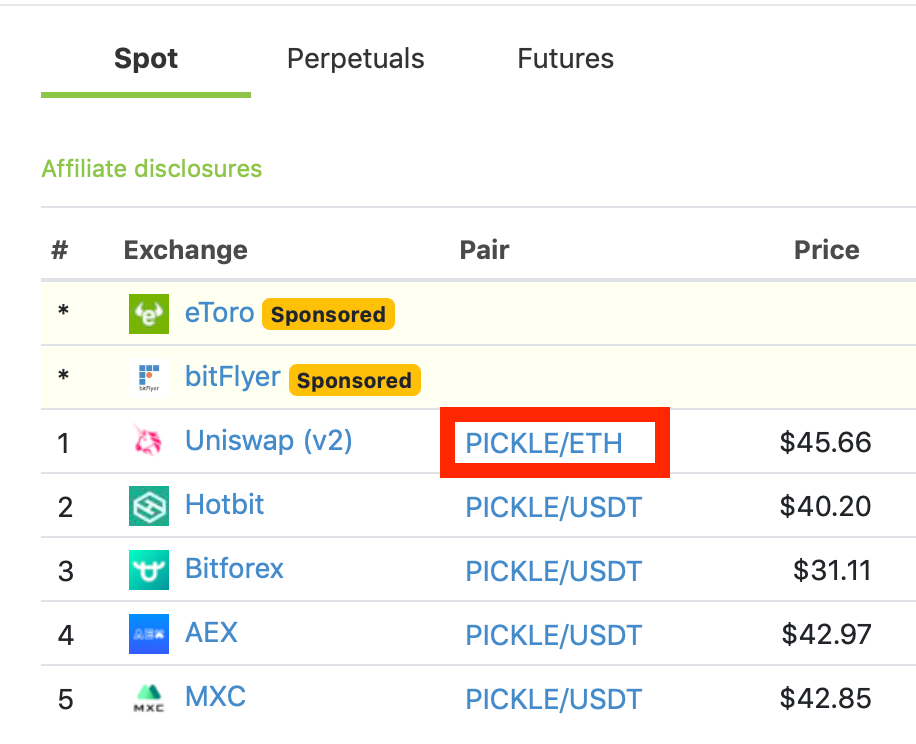Screen dimensions: 916x744
Task: Click the MXC exchange logo icon
Action: tap(149, 698)
